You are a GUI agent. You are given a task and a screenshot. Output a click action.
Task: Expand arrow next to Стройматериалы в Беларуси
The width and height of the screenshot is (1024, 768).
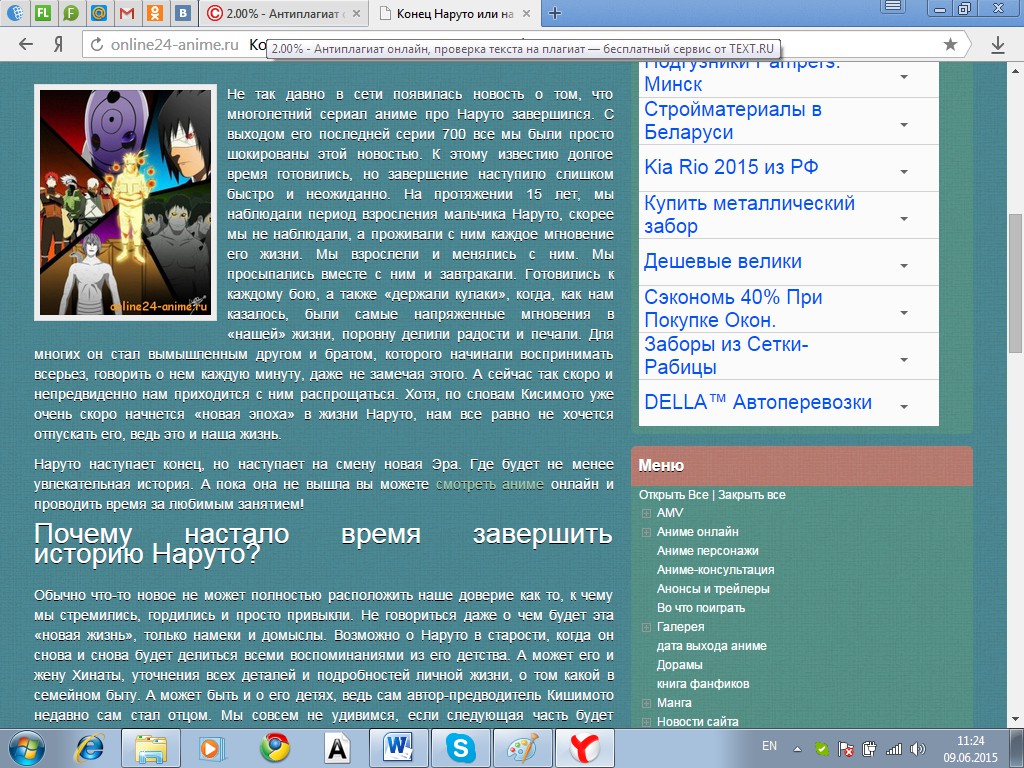point(904,125)
